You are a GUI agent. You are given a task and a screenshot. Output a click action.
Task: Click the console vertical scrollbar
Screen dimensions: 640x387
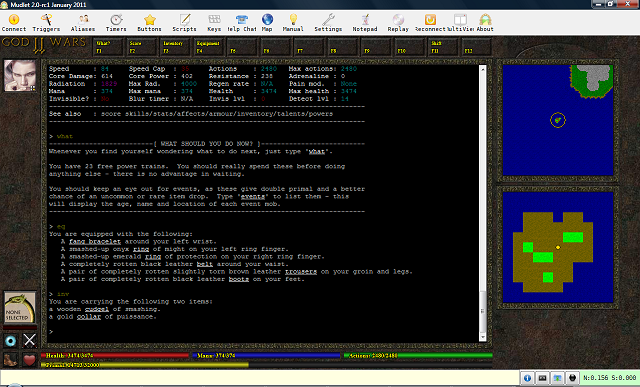click(482, 203)
